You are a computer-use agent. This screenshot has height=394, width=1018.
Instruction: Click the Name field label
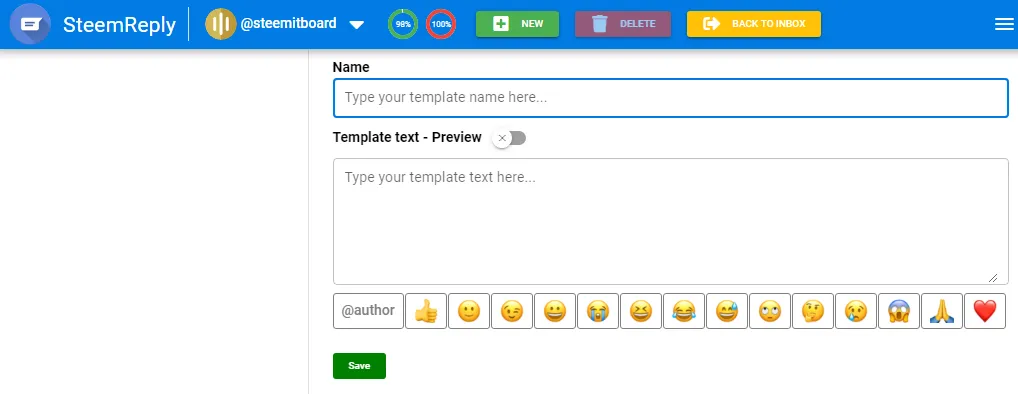[351, 67]
